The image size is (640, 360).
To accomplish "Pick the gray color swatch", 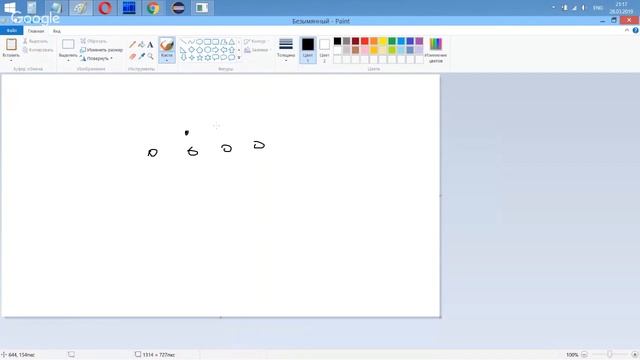I will [x=347, y=41].
